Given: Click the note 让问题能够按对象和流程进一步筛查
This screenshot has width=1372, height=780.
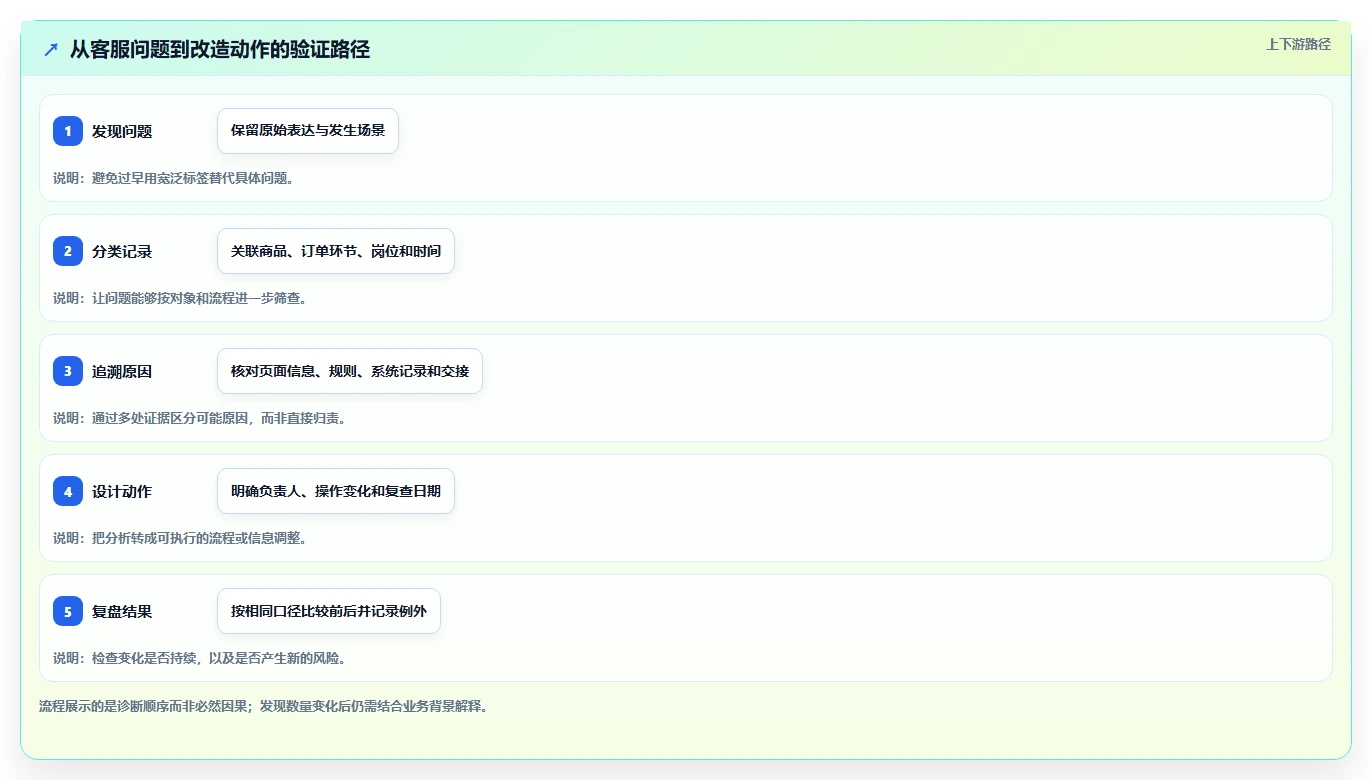Looking at the screenshot, I should tap(199, 298).
